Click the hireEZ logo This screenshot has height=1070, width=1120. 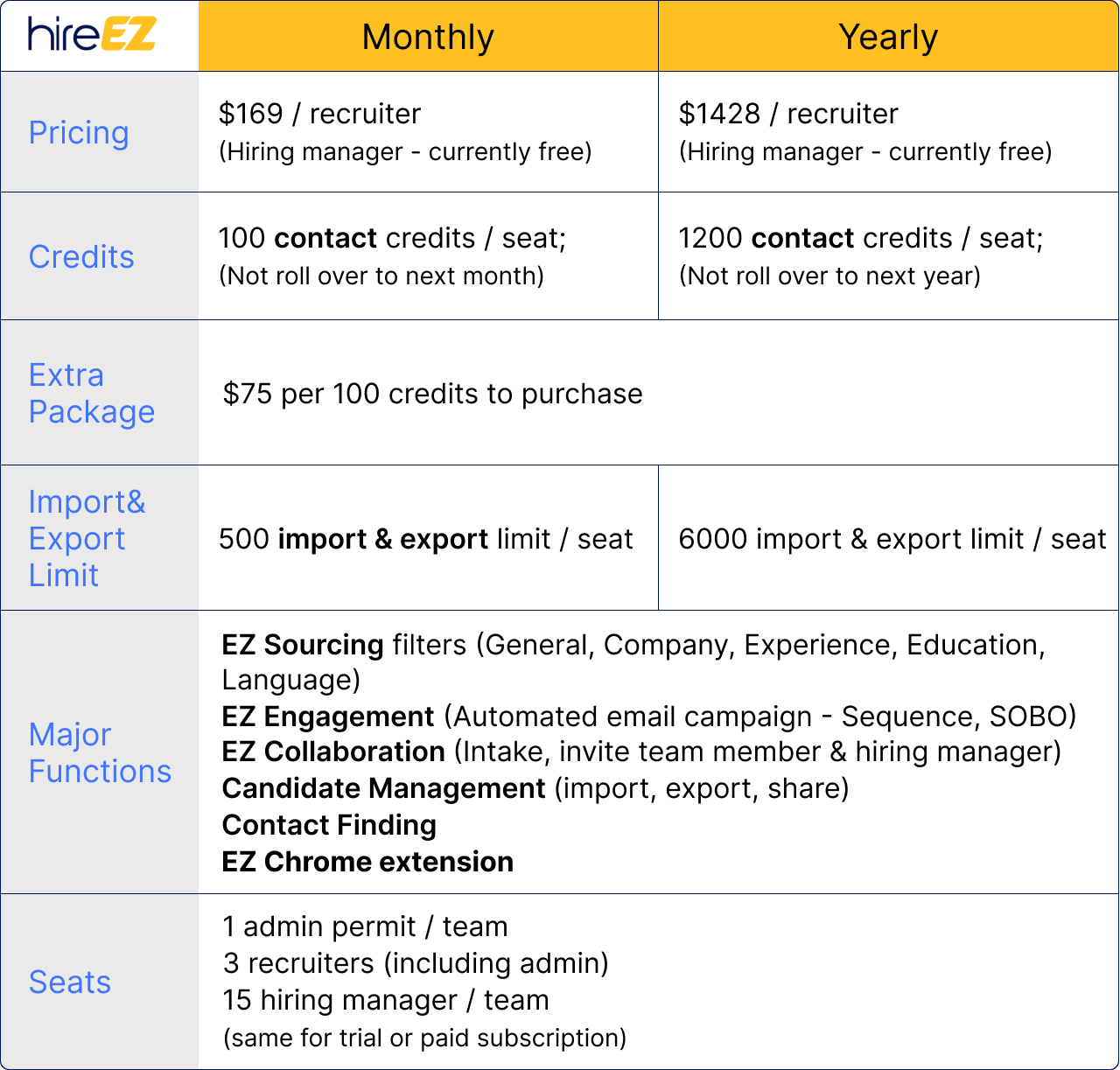tap(92, 35)
